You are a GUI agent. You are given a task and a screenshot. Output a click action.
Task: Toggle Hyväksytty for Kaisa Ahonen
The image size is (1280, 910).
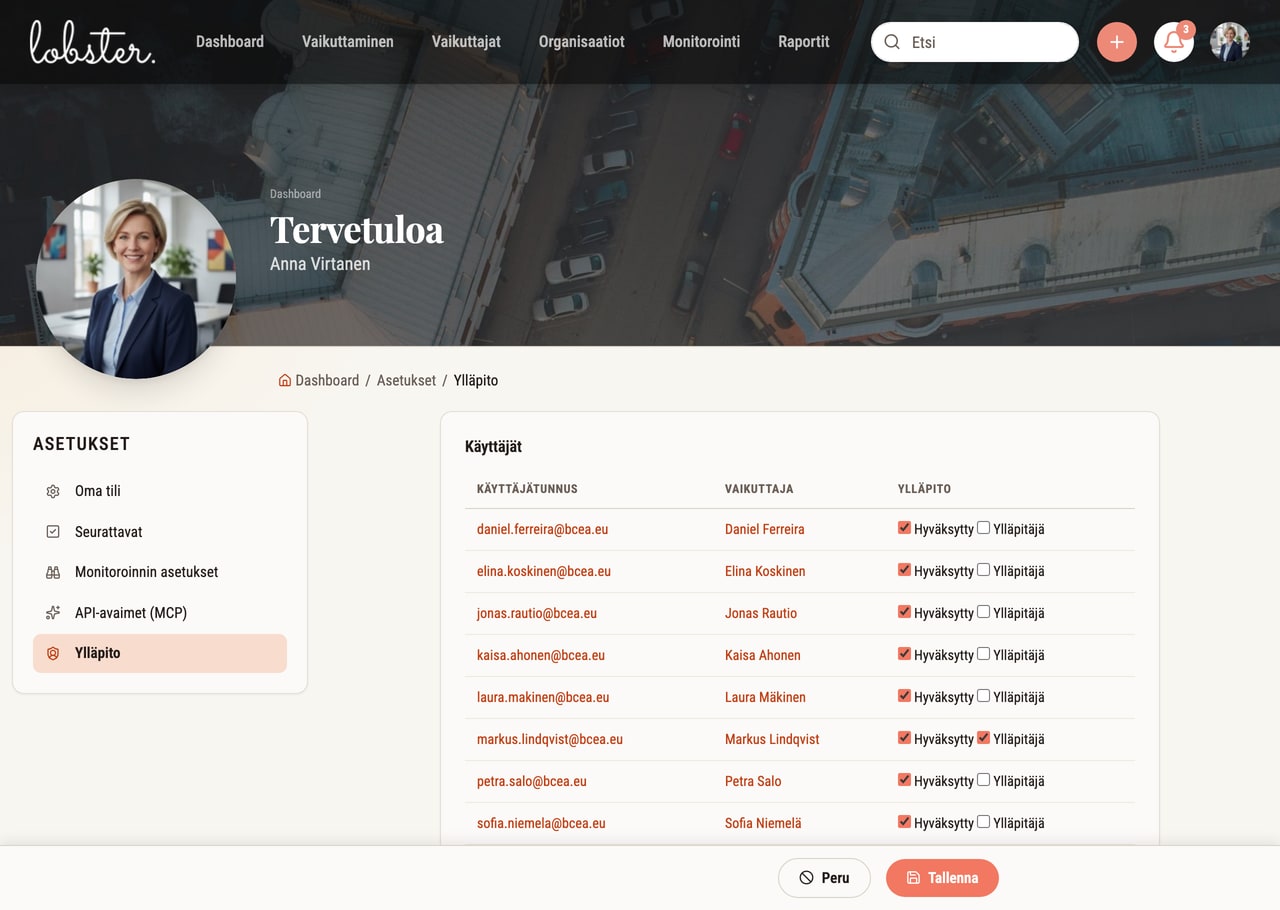(904, 654)
